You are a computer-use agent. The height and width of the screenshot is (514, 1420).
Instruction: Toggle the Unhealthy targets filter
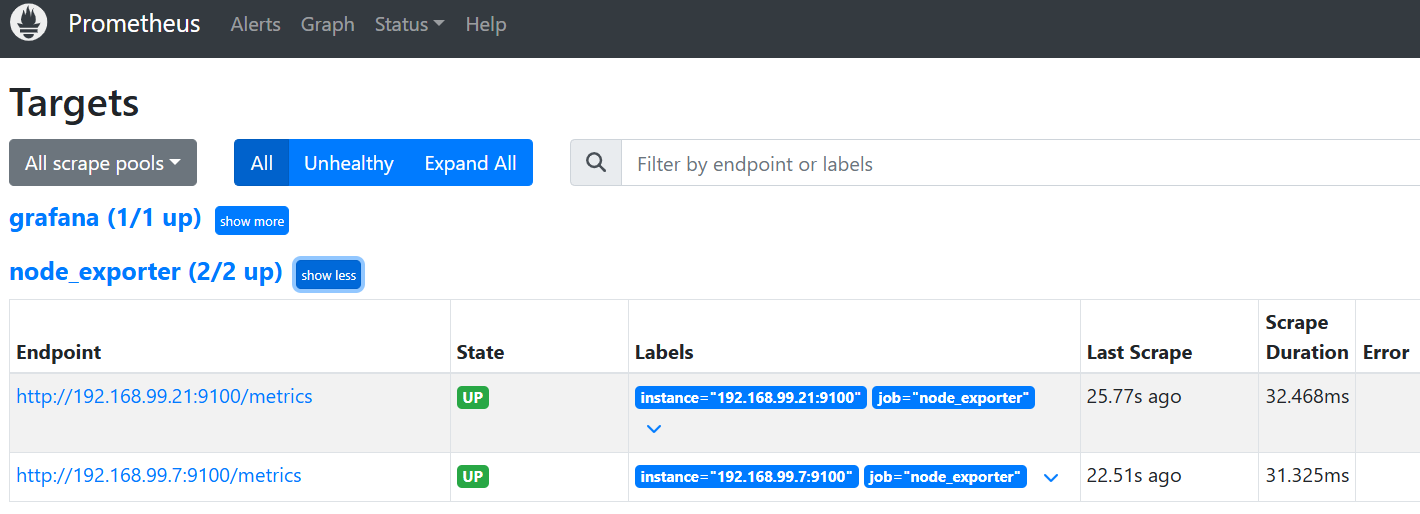click(349, 163)
